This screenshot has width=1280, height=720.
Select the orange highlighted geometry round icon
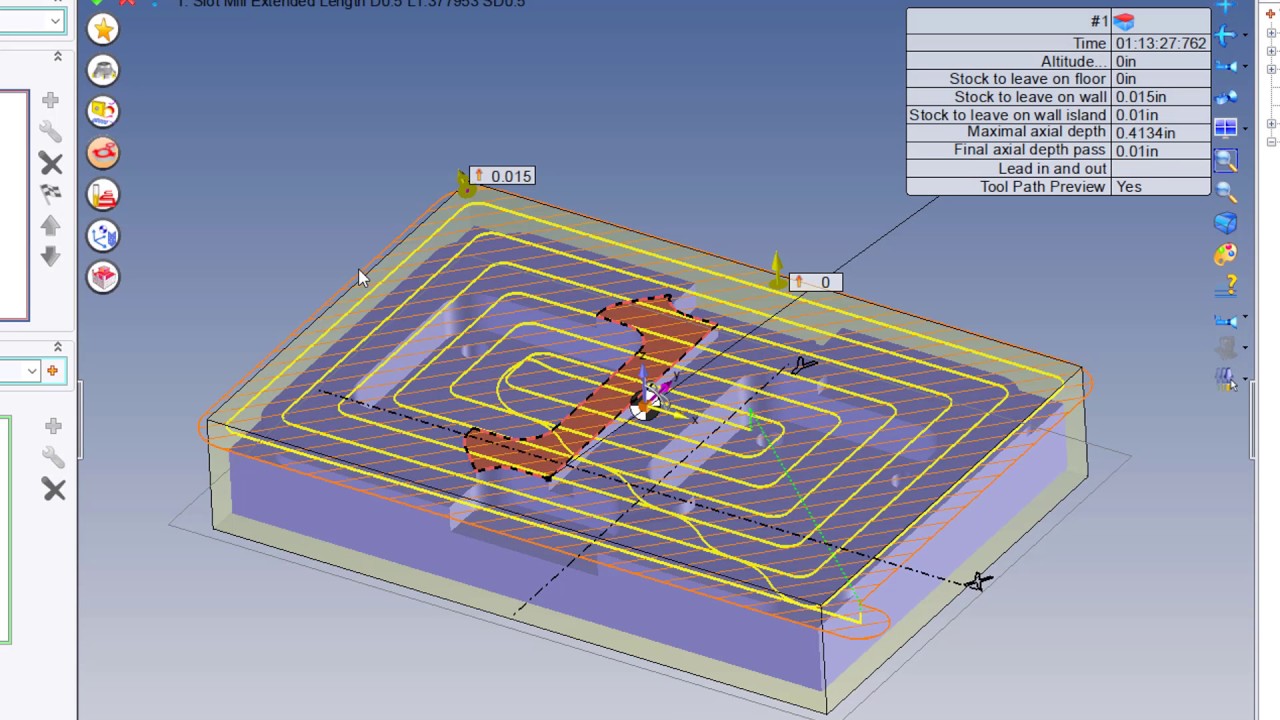(103, 152)
